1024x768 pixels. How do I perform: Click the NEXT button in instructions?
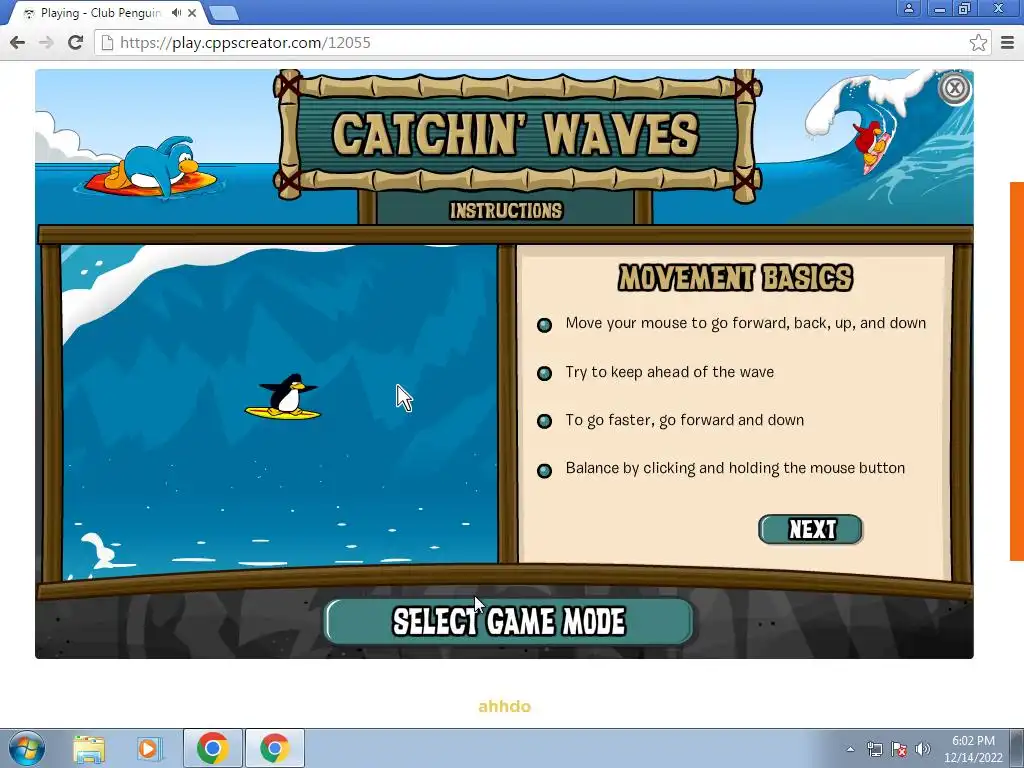tap(810, 529)
